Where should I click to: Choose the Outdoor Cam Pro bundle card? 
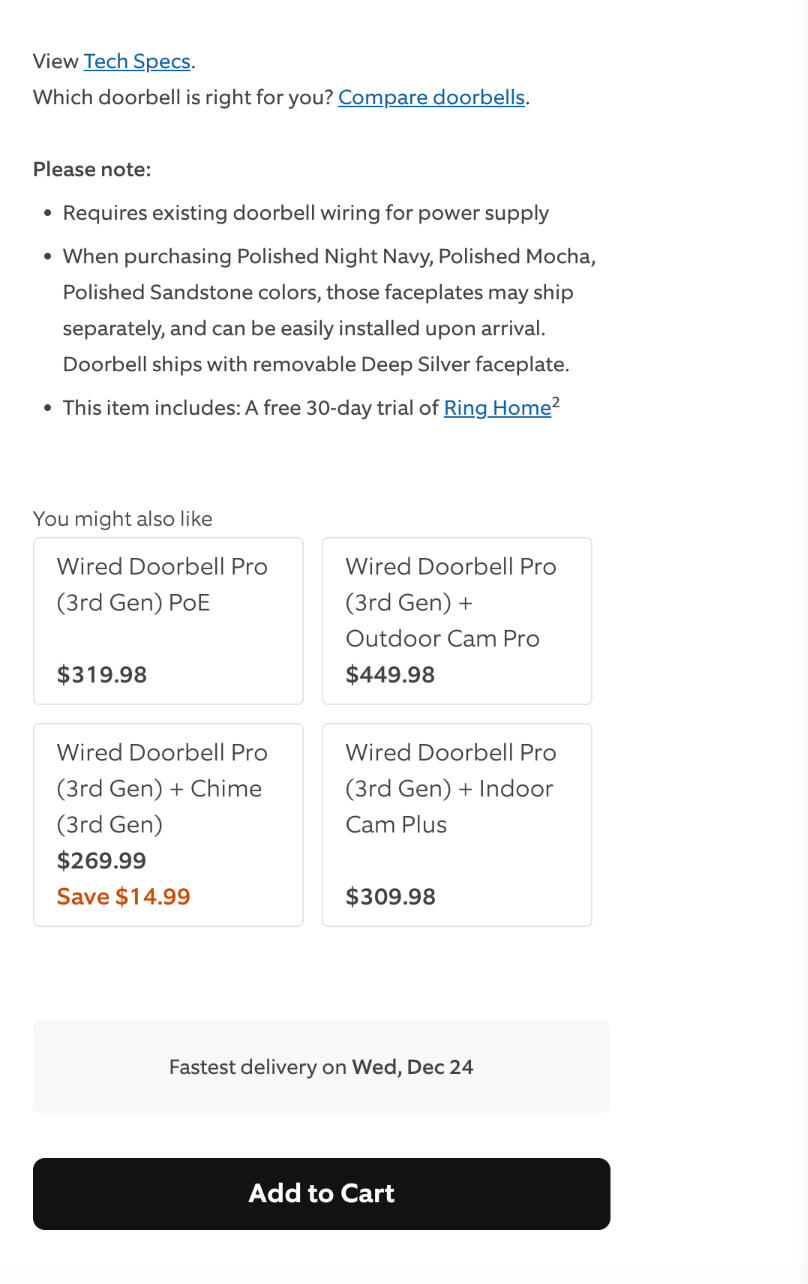[457, 620]
